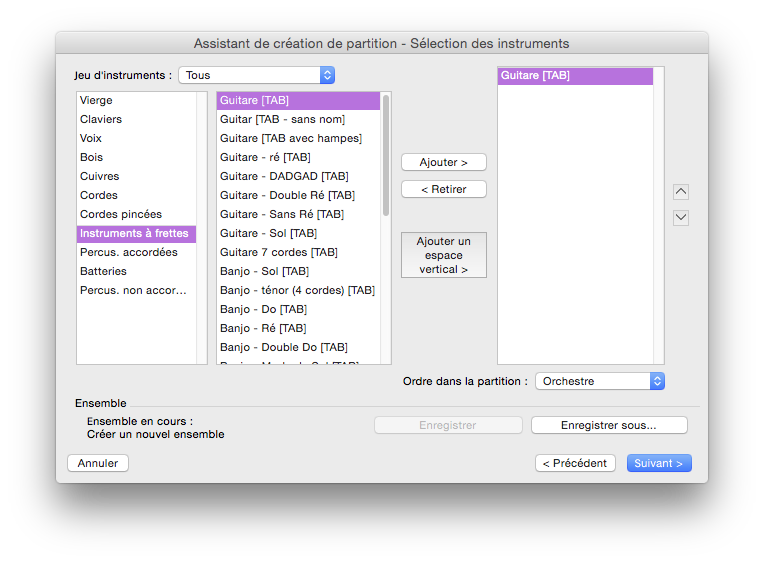This screenshot has width=764, height=563.
Task: Open the Ordre dans la partition dropdown
Action: [600, 381]
